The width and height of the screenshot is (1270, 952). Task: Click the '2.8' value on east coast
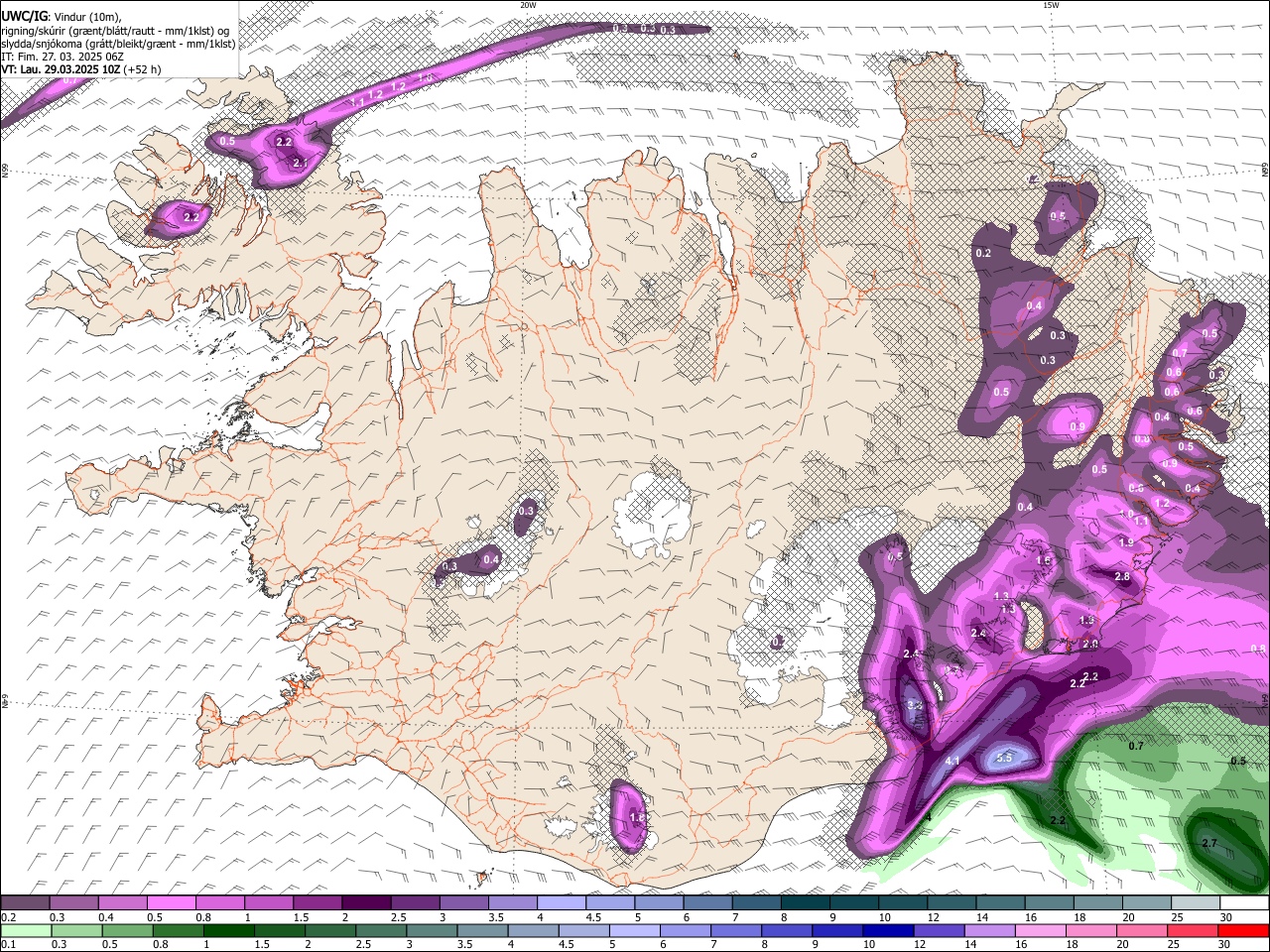pyautogui.click(x=1122, y=577)
